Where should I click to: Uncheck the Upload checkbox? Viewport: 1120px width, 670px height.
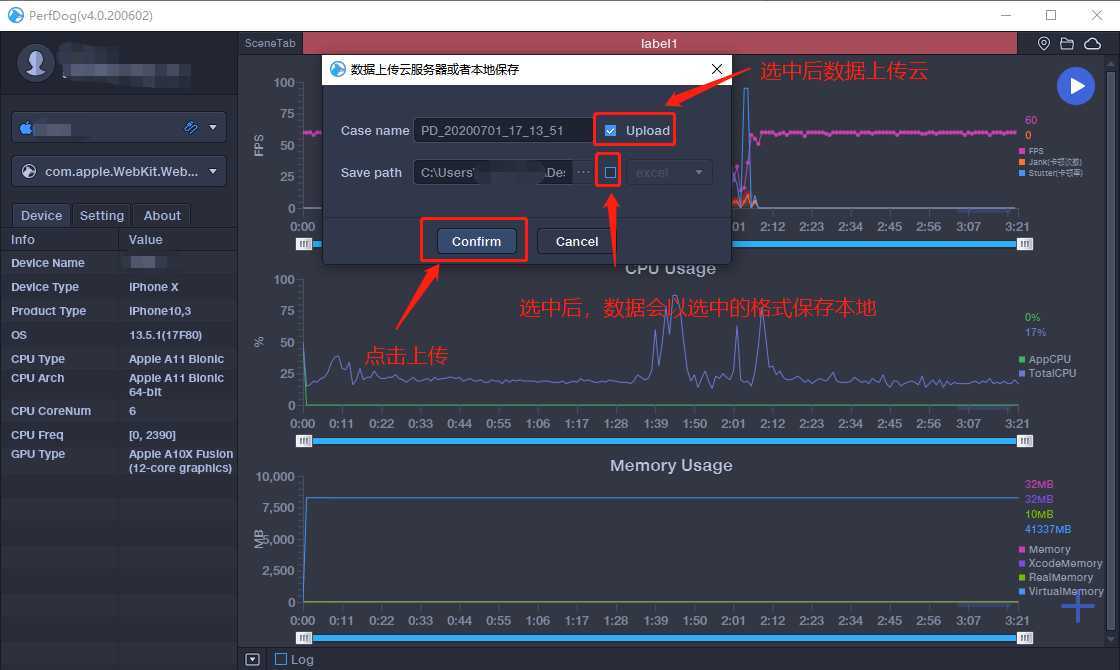coord(610,131)
